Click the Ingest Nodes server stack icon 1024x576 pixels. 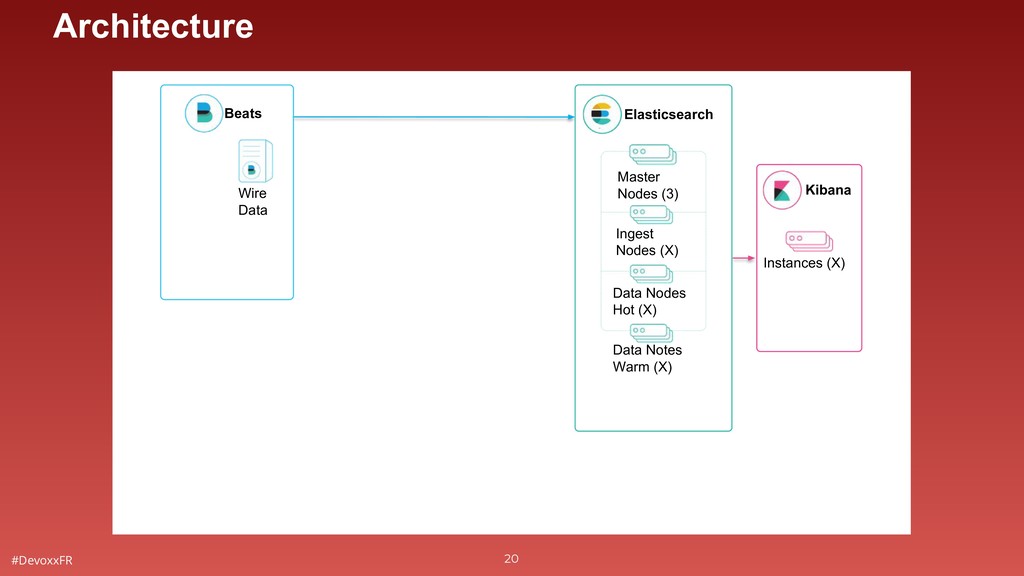[651, 215]
